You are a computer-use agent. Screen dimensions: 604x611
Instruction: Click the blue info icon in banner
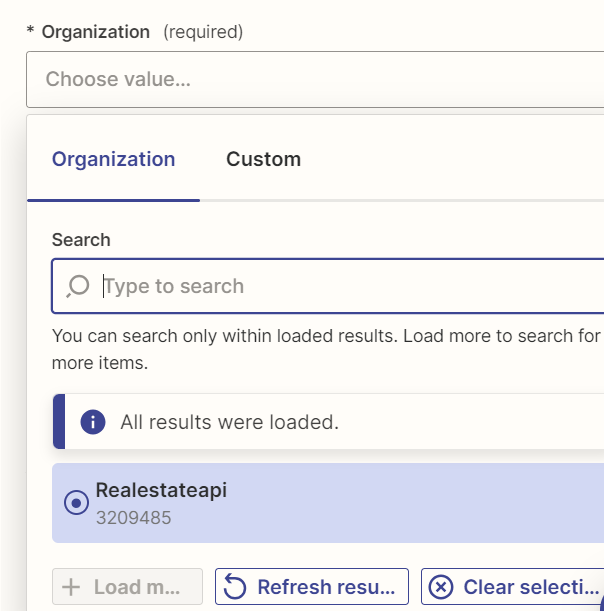point(93,422)
